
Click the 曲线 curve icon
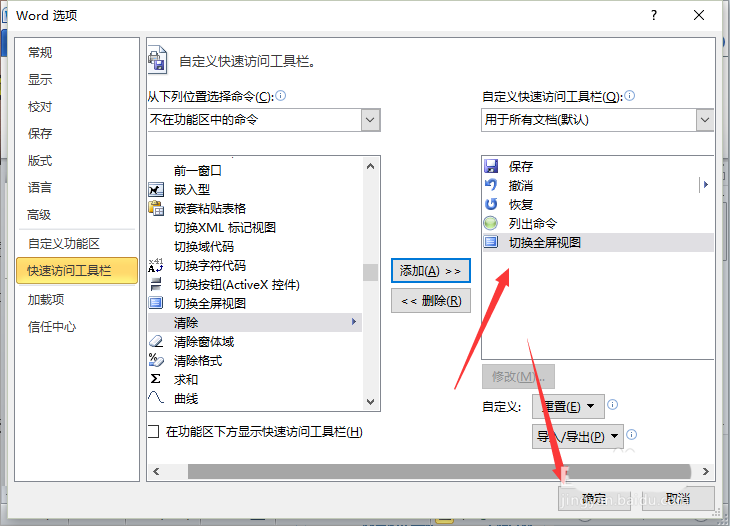[156, 397]
